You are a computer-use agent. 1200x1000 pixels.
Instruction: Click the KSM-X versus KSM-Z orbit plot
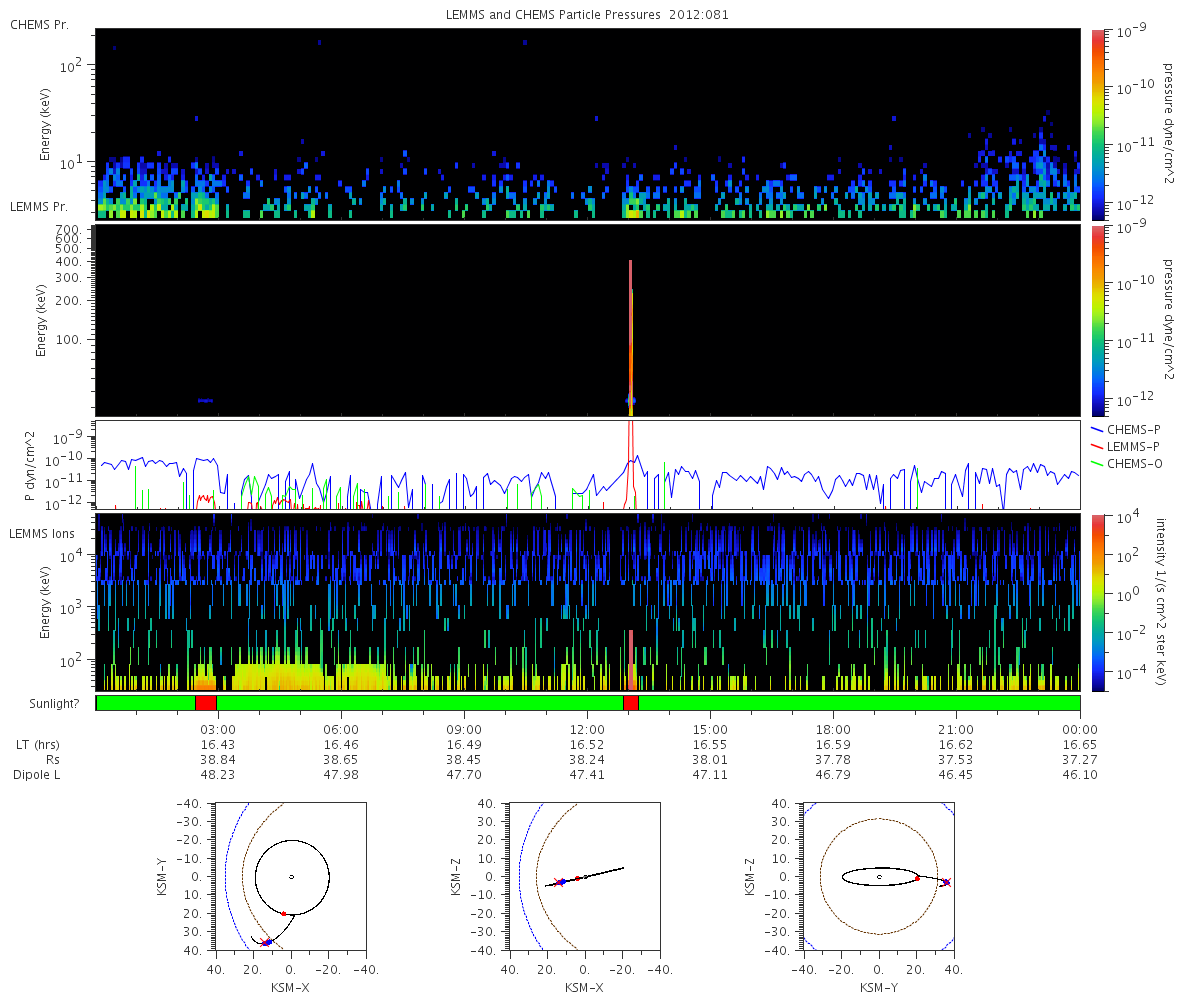point(584,876)
